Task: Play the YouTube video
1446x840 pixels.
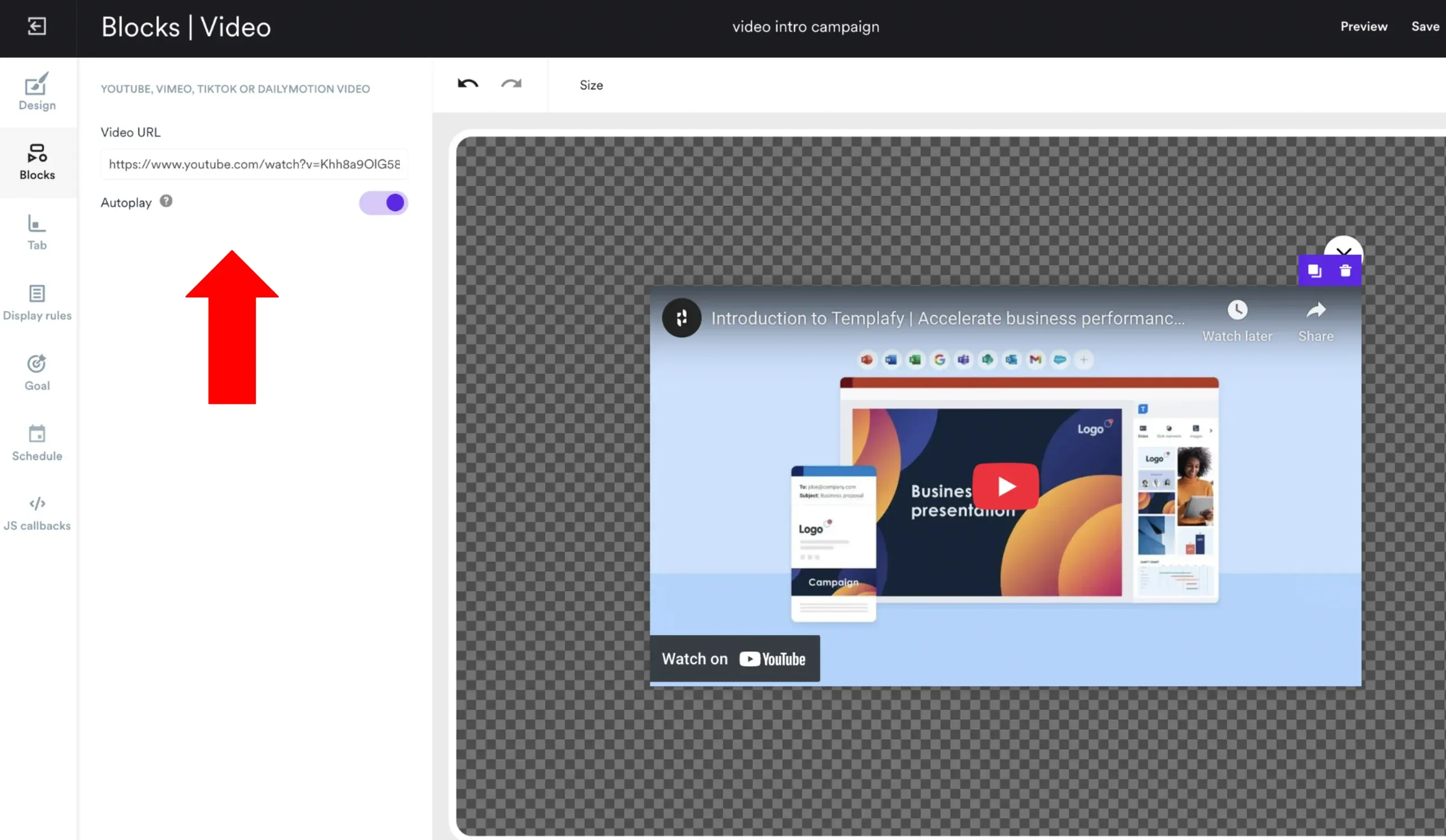Action: pos(1005,486)
